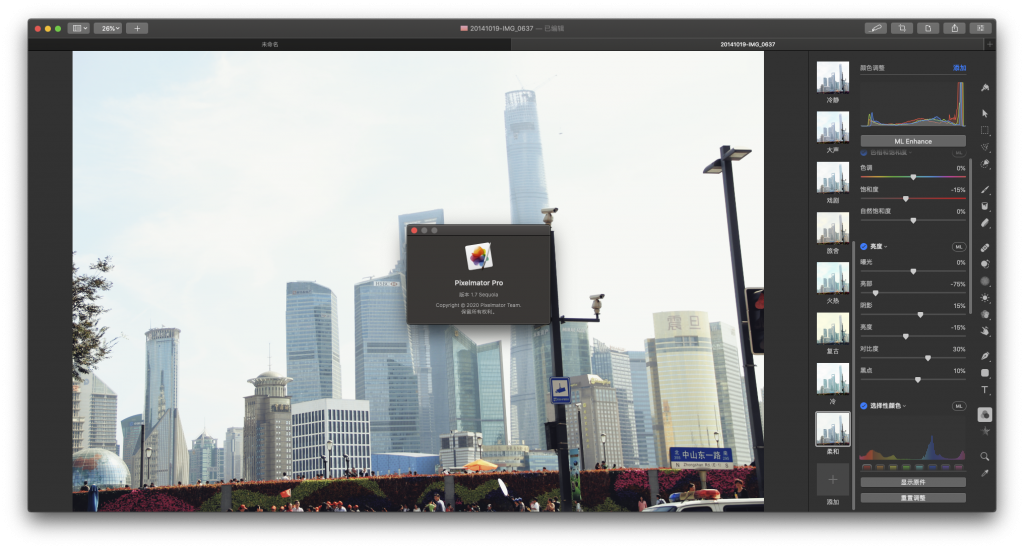The height and width of the screenshot is (549, 1024).
Task: Click the 对比度 contrast slider handle
Action: 927,358
